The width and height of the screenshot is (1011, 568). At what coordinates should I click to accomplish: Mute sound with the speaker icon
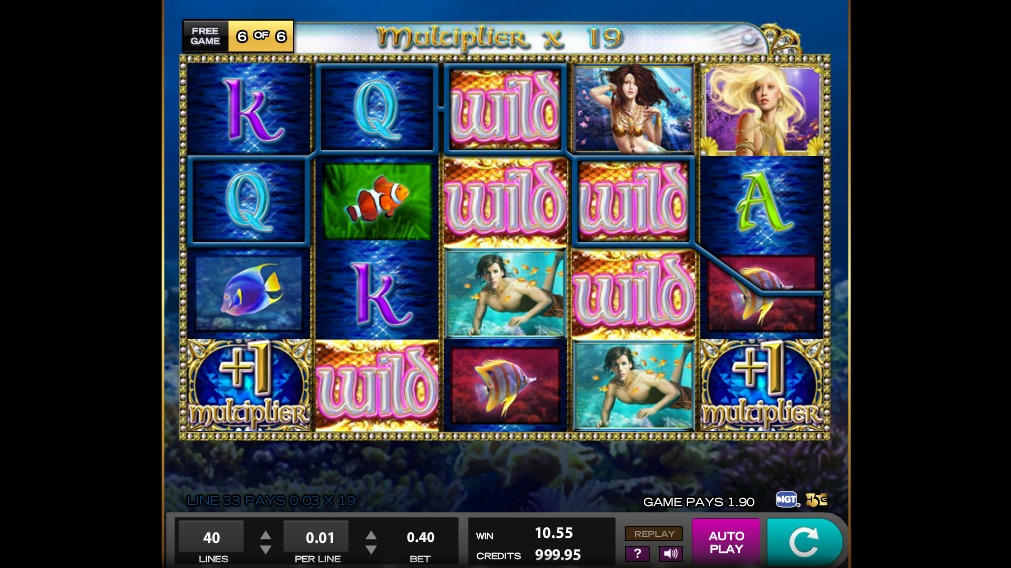[670, 554]
